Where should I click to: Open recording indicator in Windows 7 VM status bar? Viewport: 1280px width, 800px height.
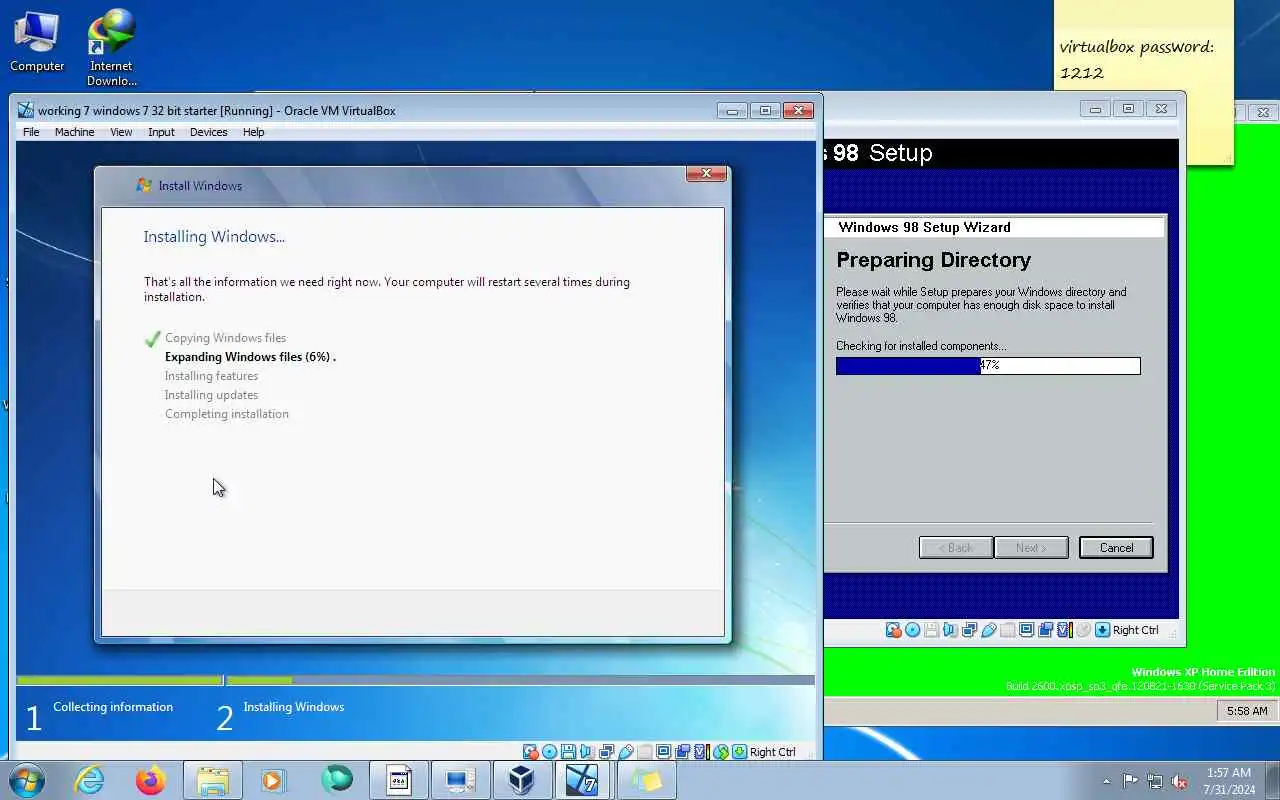682,752
